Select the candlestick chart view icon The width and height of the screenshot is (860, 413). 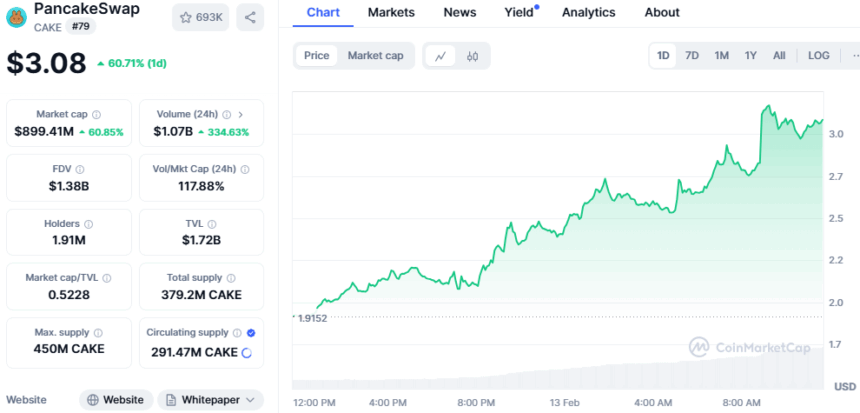coord(472,56)
